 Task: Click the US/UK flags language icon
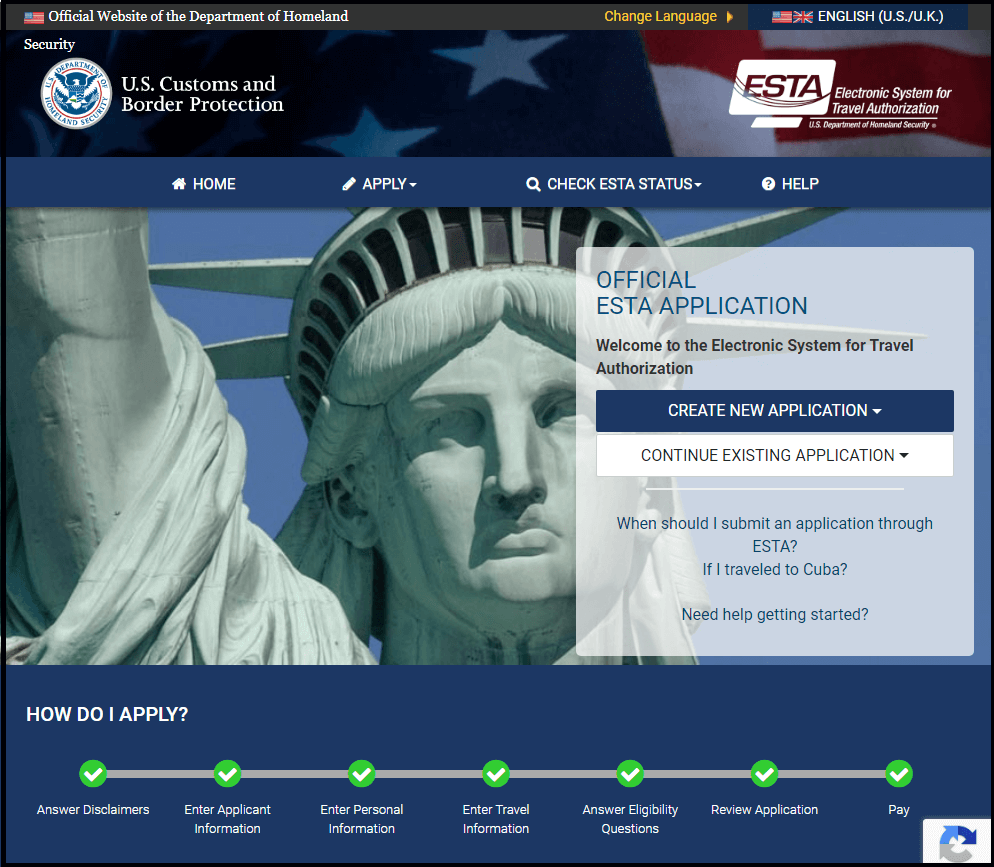[x=792, y=16]
